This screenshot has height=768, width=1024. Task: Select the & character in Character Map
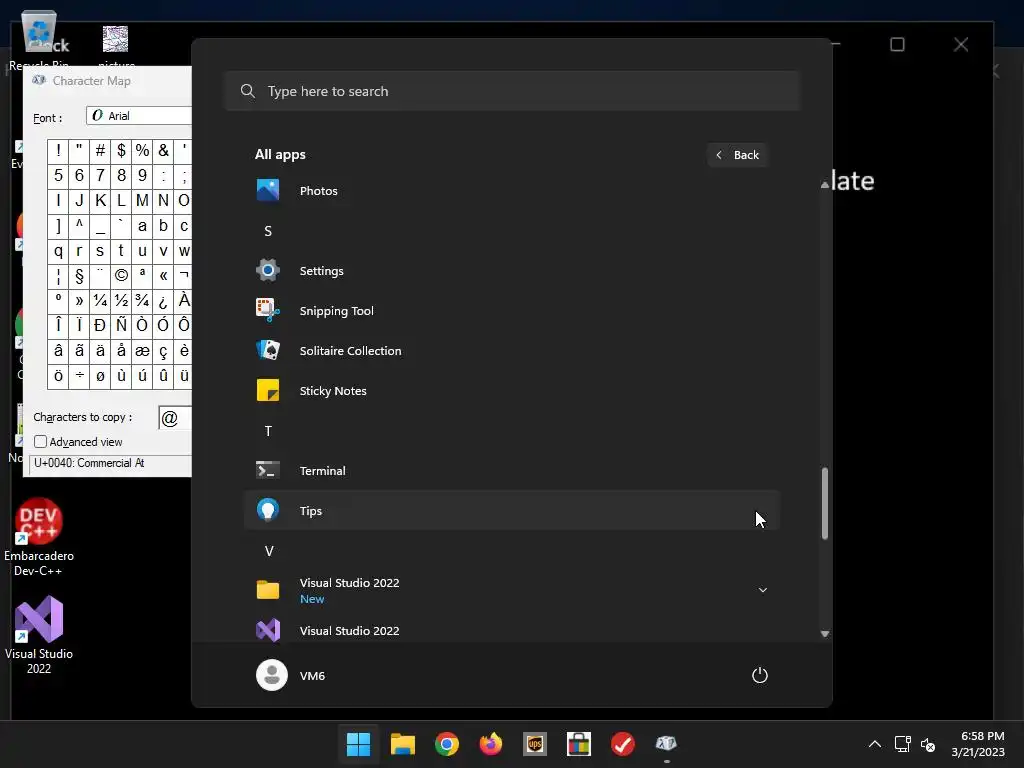coord(163,151)
